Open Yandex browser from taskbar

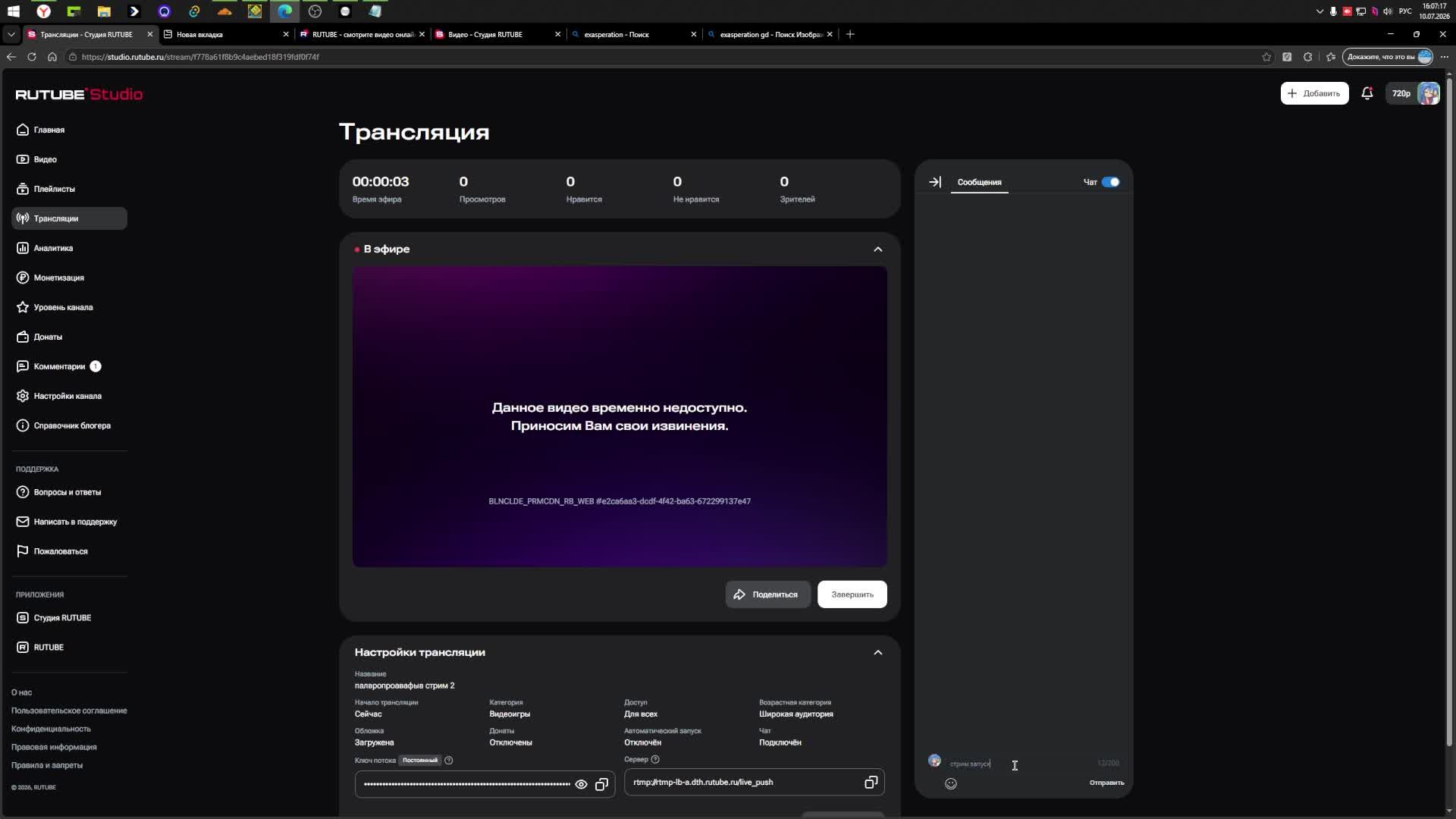(43, 11)
